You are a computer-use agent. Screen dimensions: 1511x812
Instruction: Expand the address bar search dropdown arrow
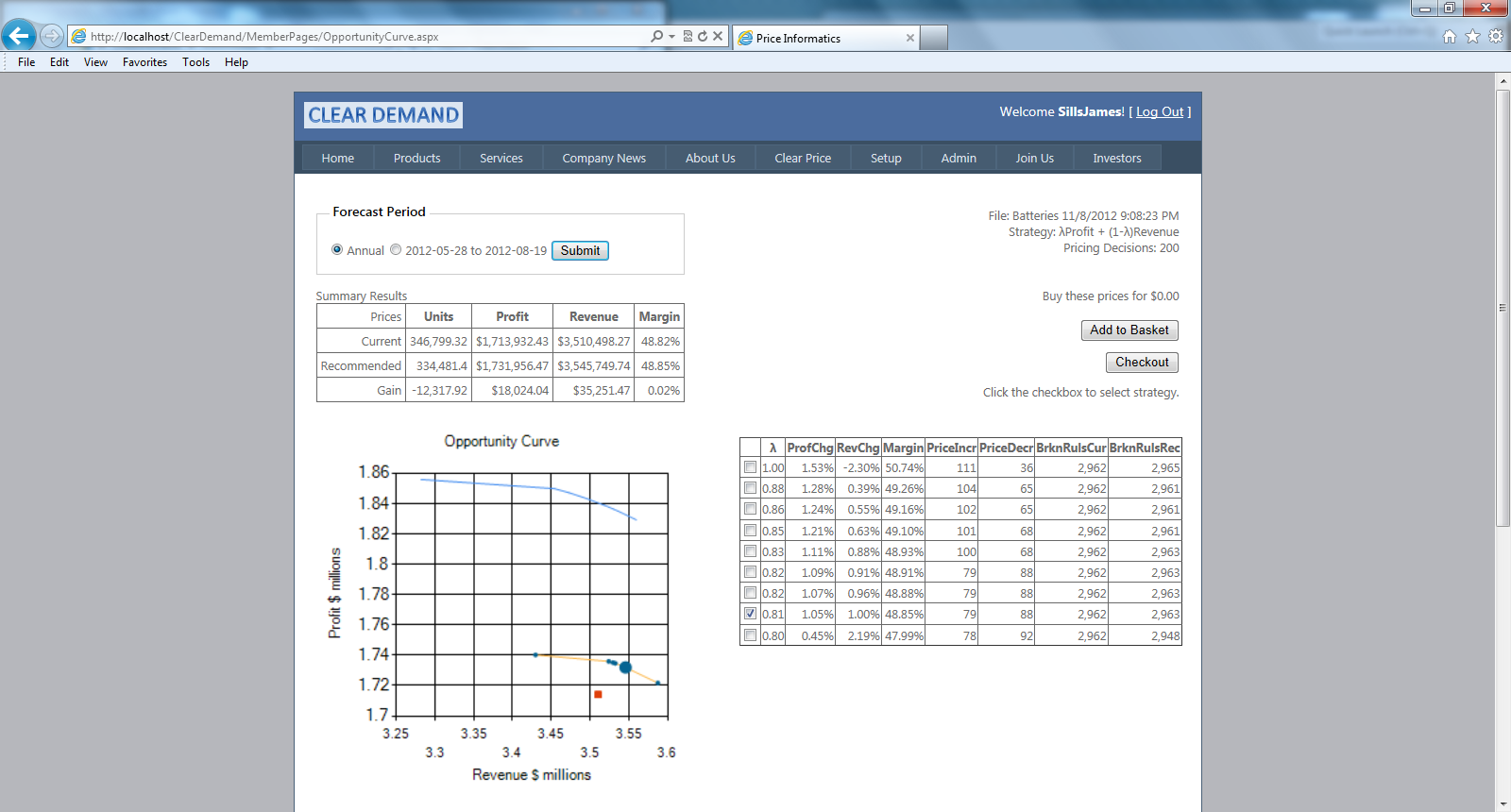[x=671, y=36]
